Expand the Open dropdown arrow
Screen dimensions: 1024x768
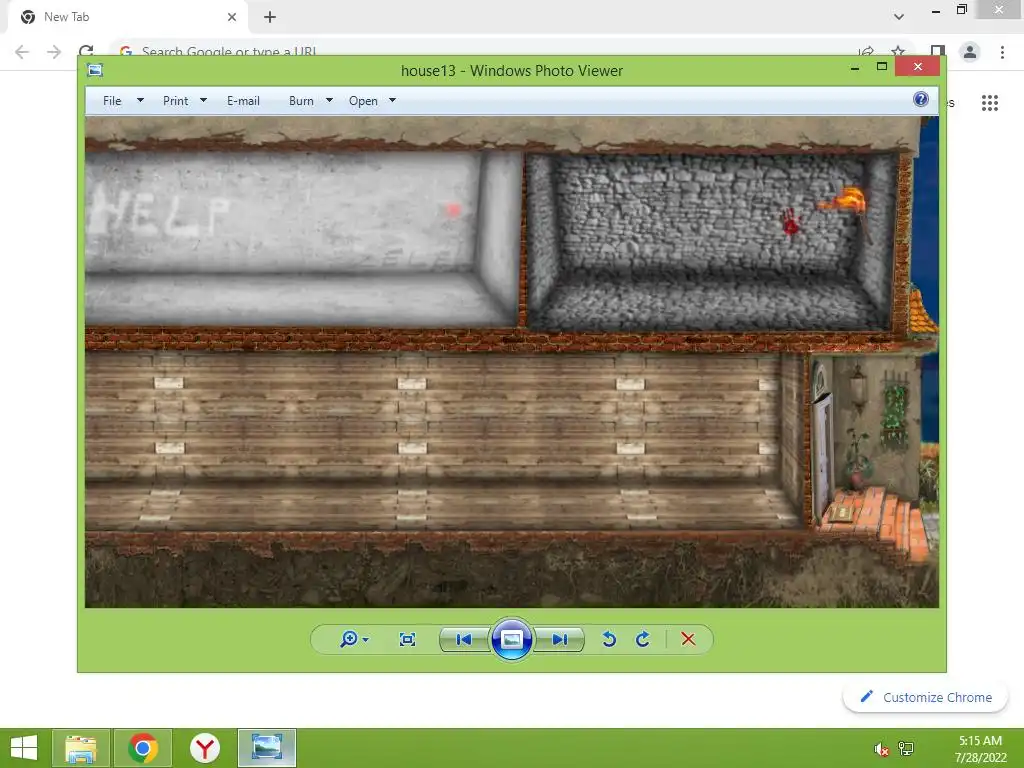point(392,100)
